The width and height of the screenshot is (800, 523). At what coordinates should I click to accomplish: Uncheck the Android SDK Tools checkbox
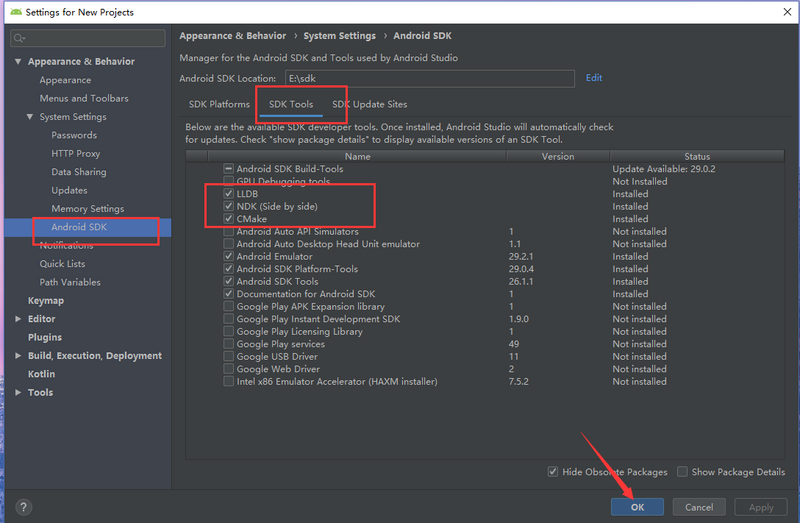[229, 281]
